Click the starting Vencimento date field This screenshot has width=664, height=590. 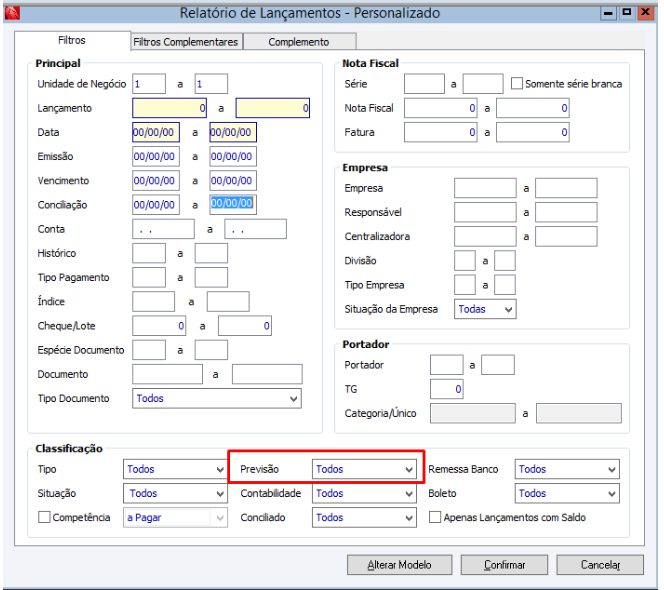pos(156,180)
